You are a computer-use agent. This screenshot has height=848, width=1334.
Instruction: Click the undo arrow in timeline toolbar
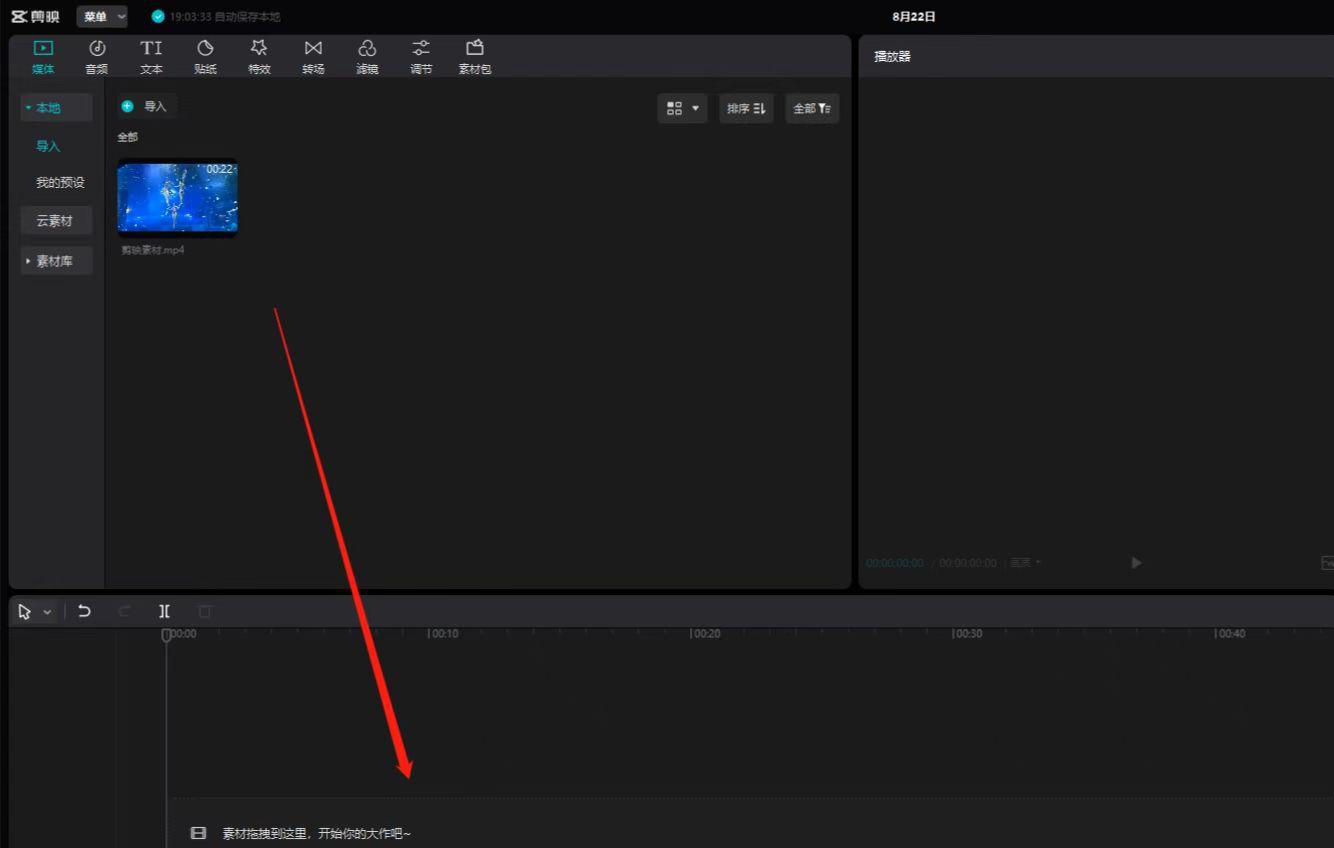[x=84, y=611]
